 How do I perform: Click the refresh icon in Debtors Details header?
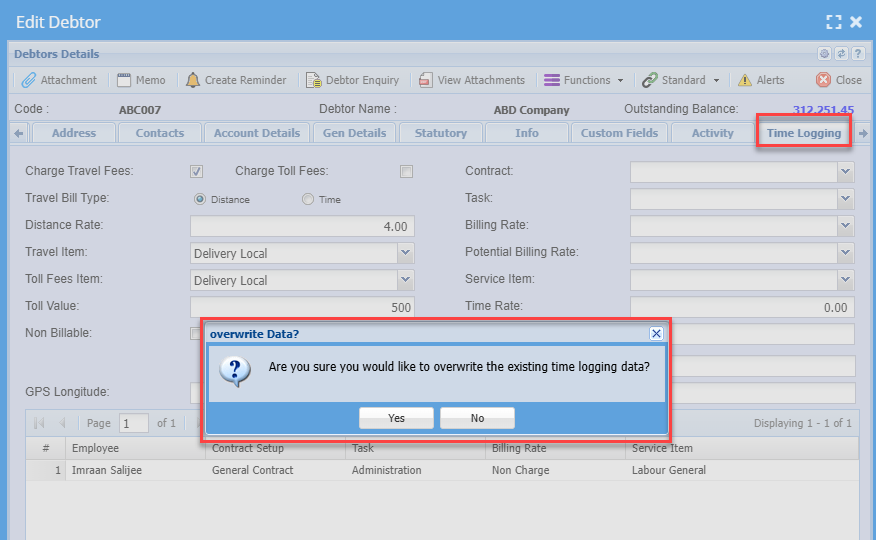(x=841, y=54)
